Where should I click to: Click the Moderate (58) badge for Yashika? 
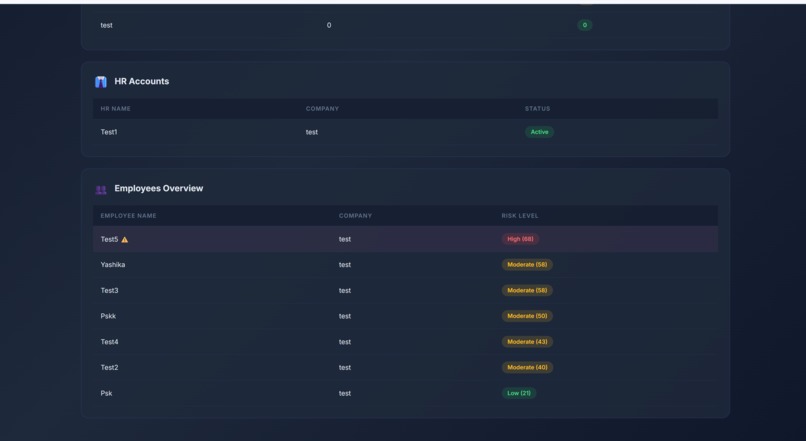click(x=527, y=265)
